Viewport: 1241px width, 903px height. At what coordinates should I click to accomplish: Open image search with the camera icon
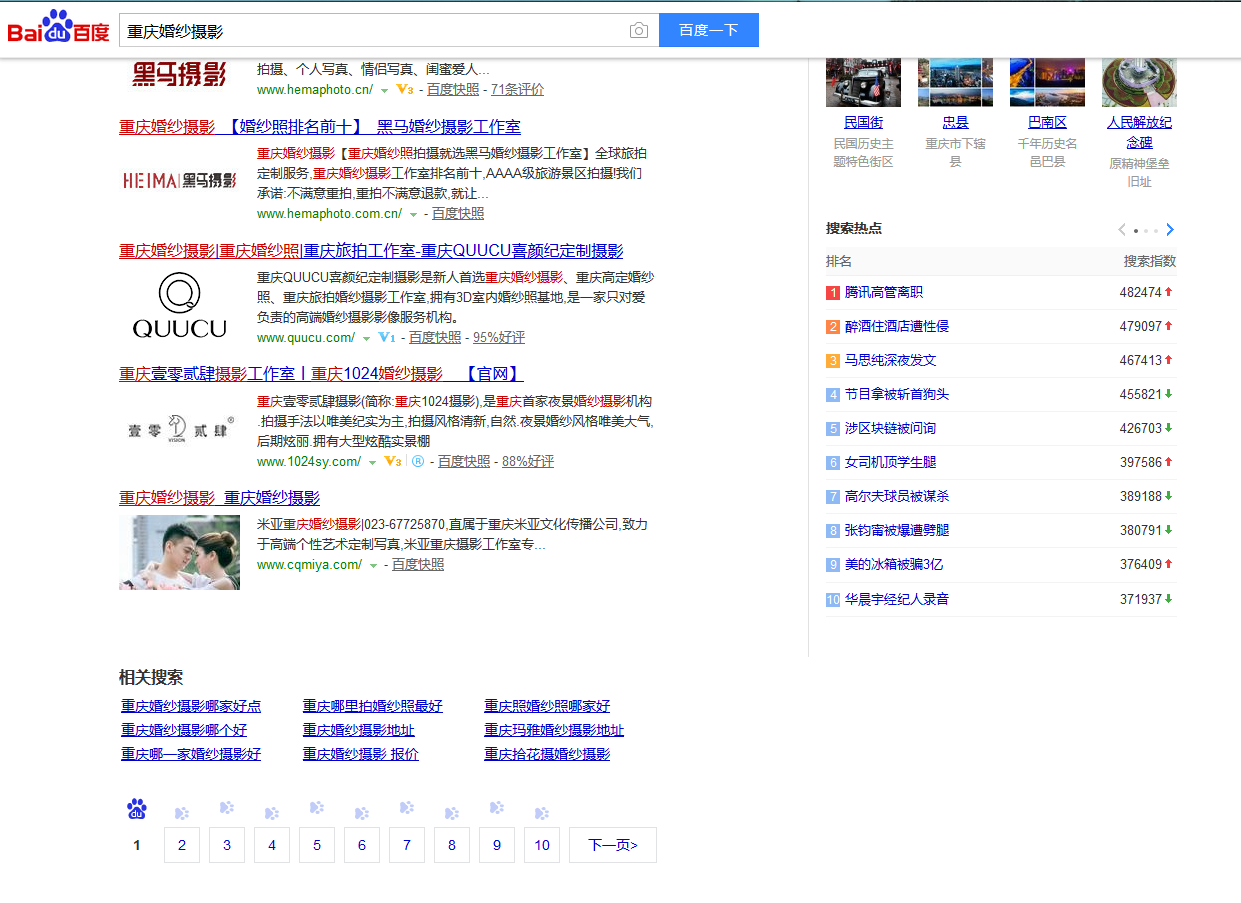click(639, 31)
